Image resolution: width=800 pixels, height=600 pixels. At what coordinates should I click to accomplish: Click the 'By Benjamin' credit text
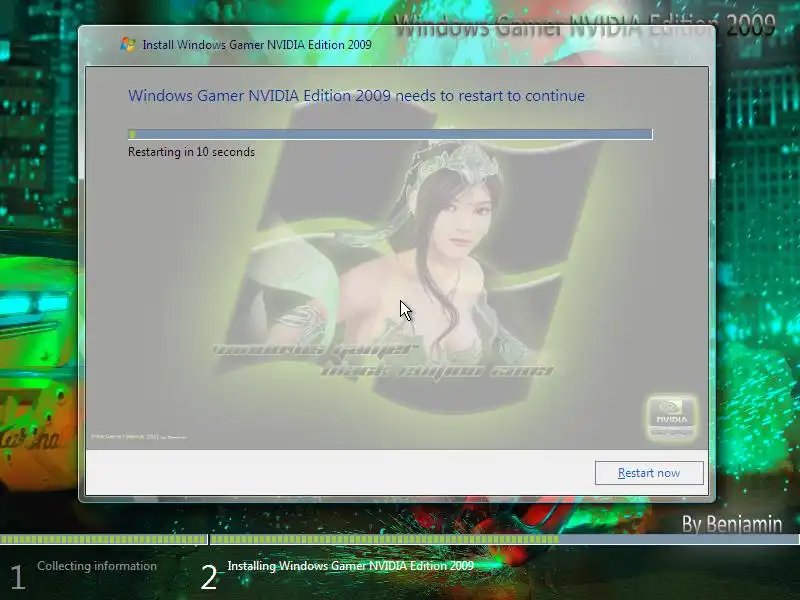(x=732, y=524)
